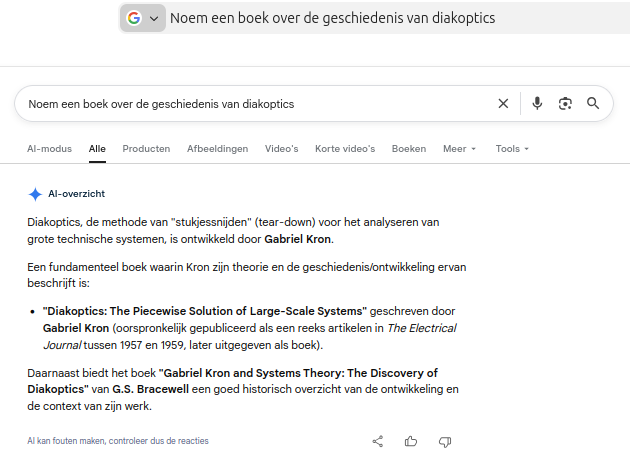
Task: Share the AI overview via share icon
Action: 378,441
